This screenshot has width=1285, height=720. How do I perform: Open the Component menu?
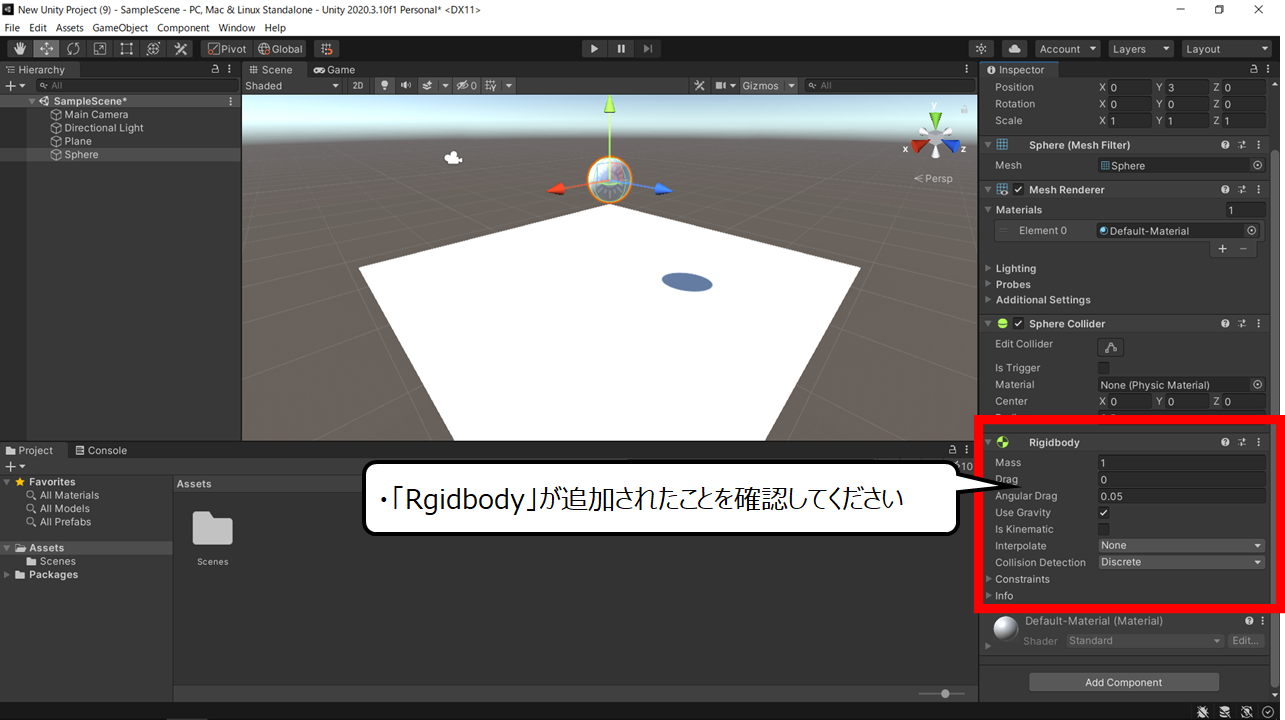pyautogui.click(x=183, y=28)
